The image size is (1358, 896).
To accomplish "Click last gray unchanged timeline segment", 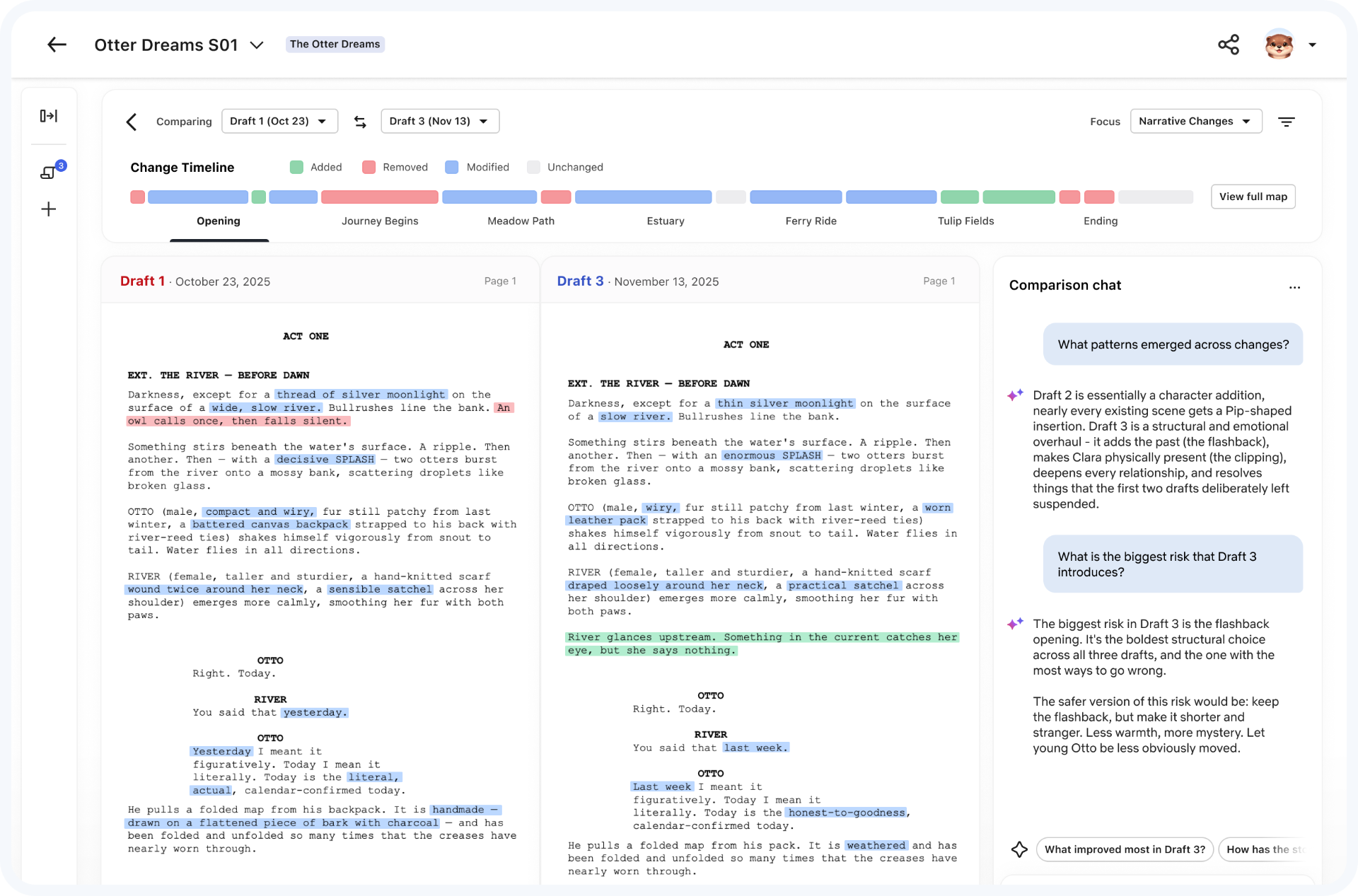I will 1155,197.
